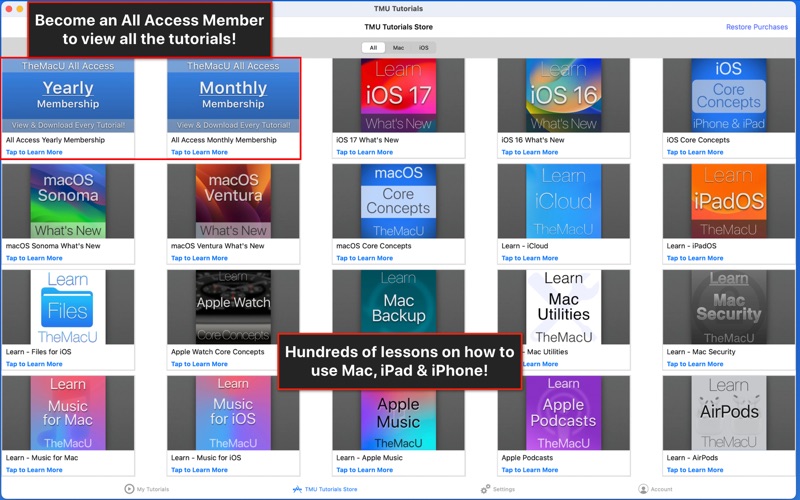
Task: Tap to Learn More under iOS Core Concepts
Action: (x=695, y=152)
